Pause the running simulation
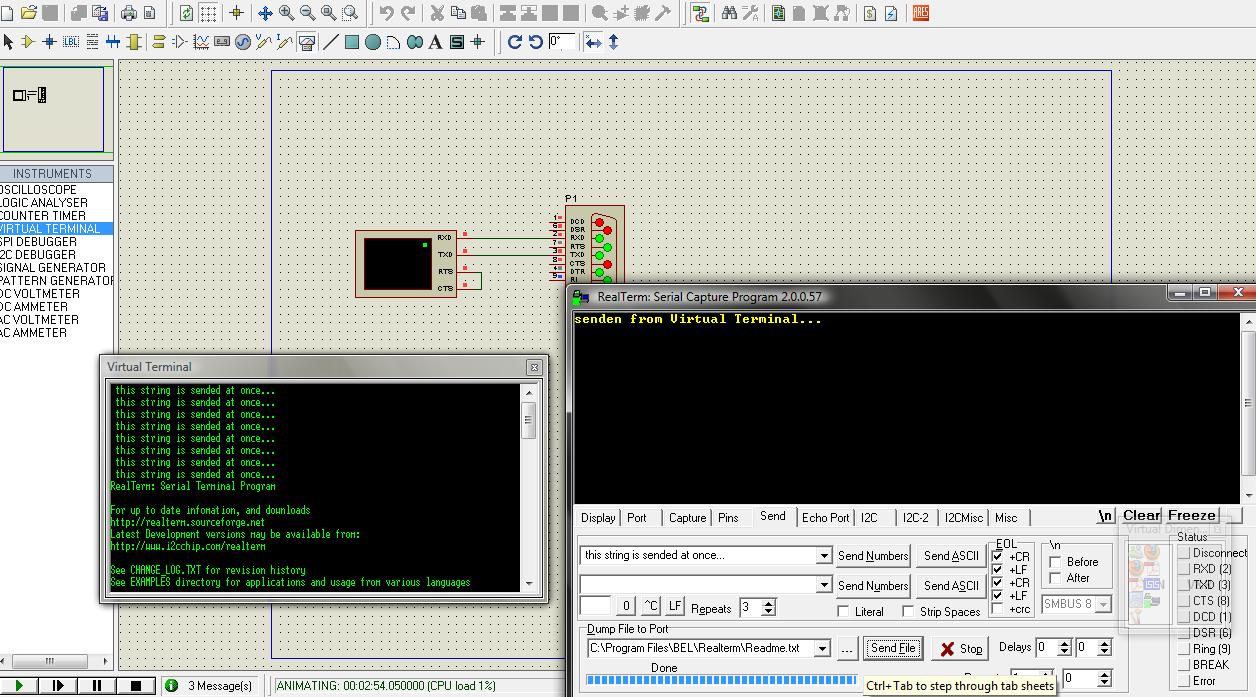Screen dimensions: 1256x697 tap(97, 685)
